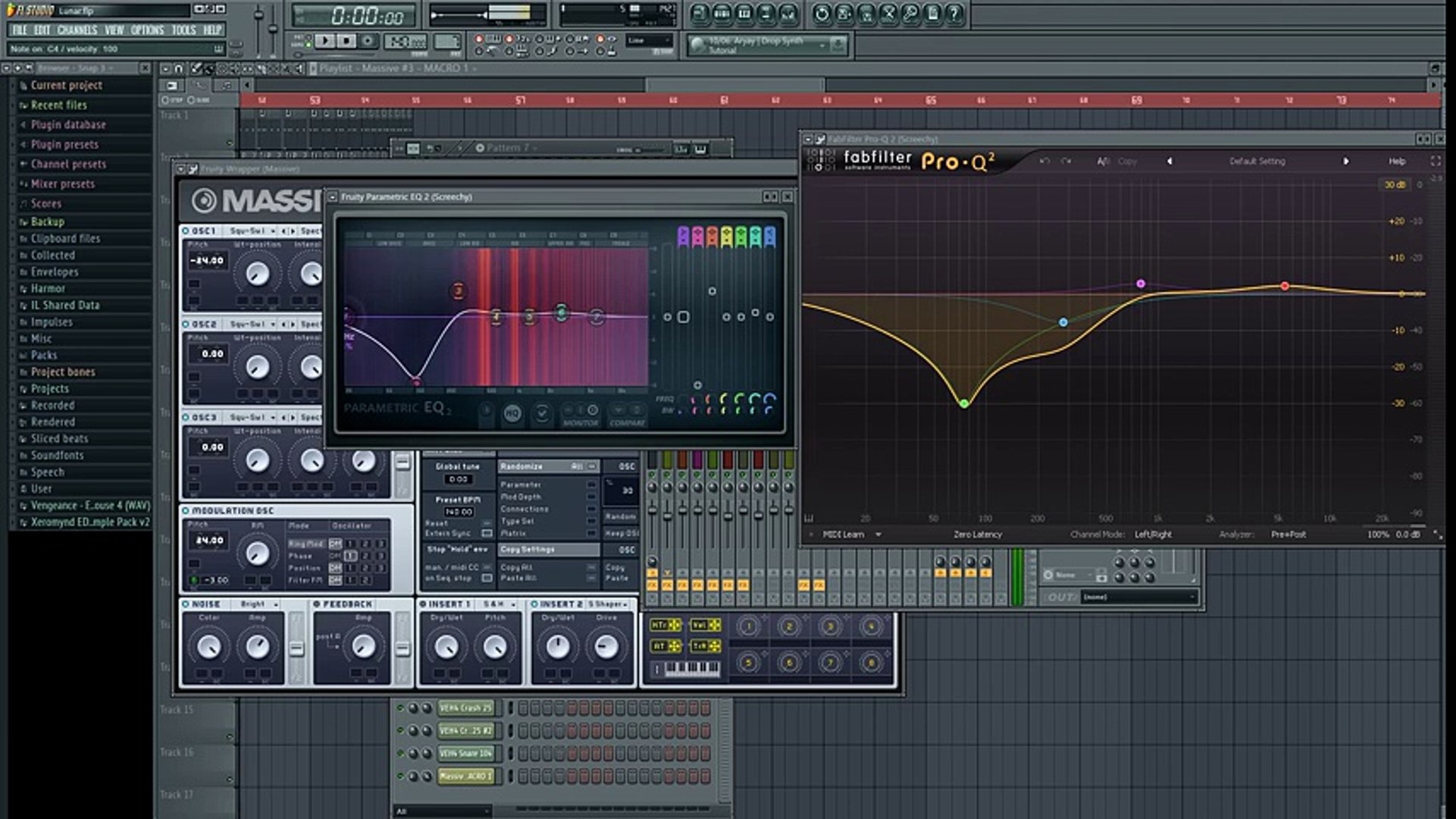Click the green EQ band node in Pro-Q

(964, 403)
